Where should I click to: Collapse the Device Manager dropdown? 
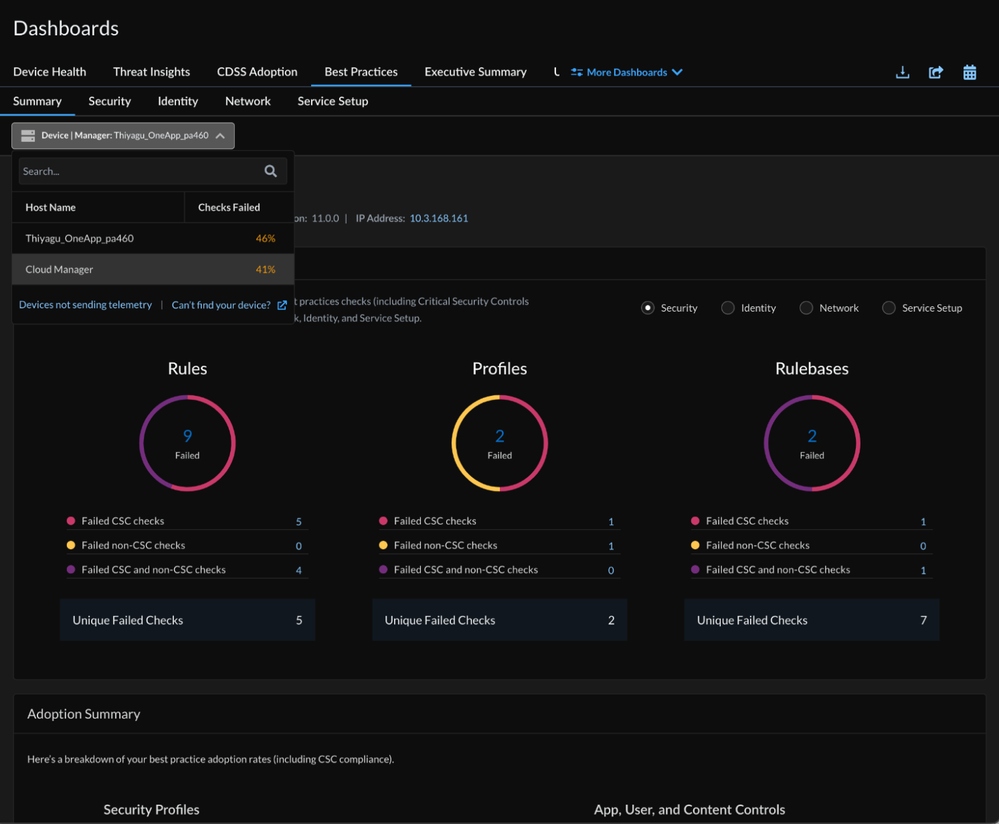pyautogui.click(x=220, y=136)
